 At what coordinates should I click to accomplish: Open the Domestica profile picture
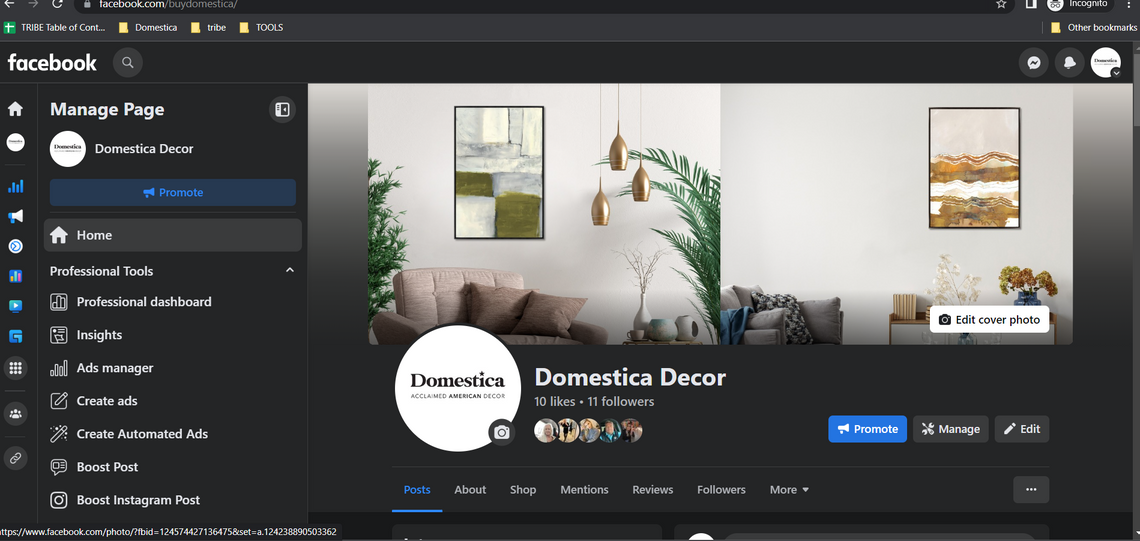tap(457, 388)
